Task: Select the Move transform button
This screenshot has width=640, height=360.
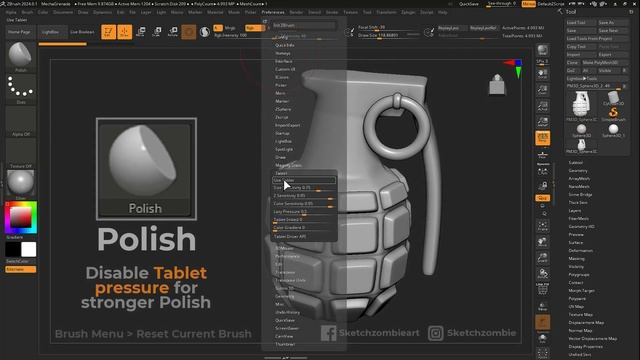Action: 141,32
